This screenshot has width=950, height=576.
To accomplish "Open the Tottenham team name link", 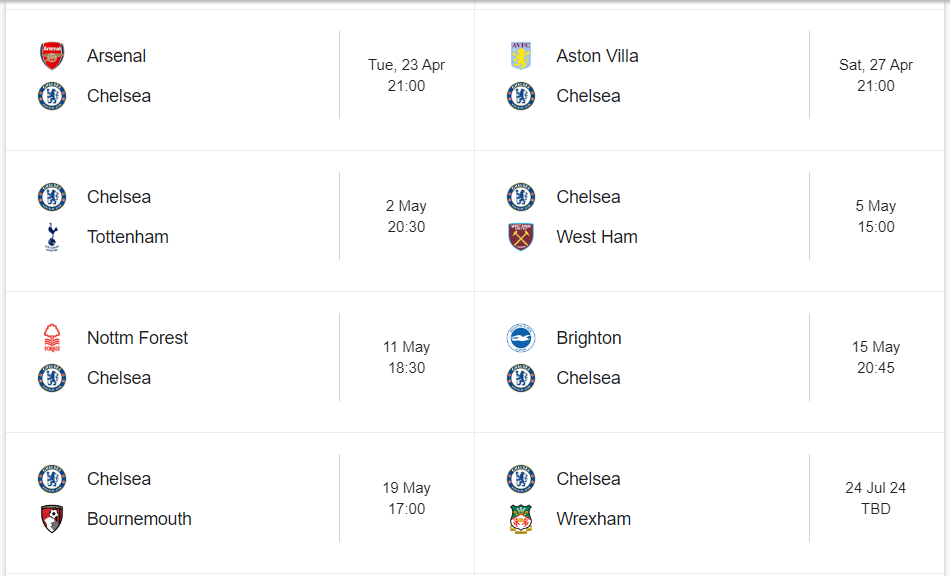I will (128, 237).
